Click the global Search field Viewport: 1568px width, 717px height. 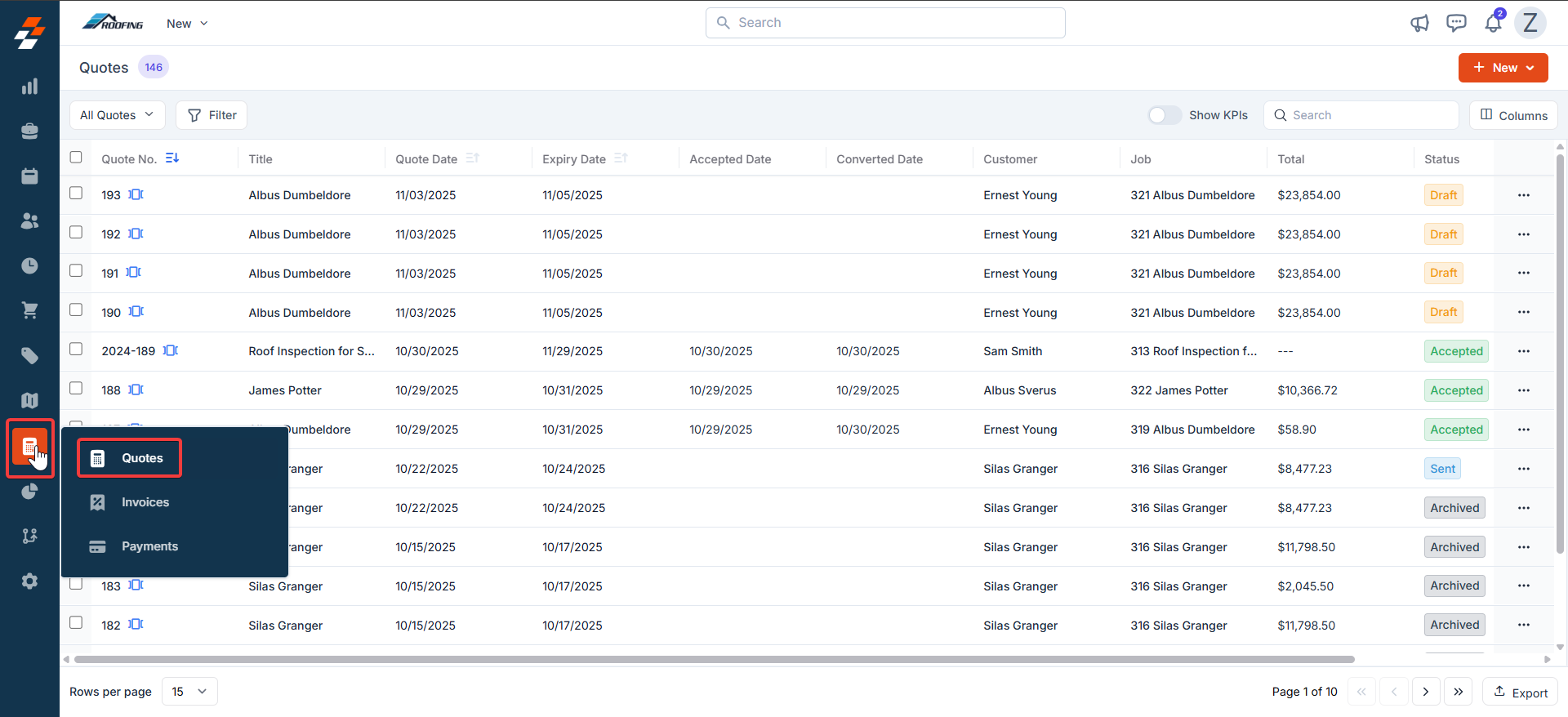[885, 23]
